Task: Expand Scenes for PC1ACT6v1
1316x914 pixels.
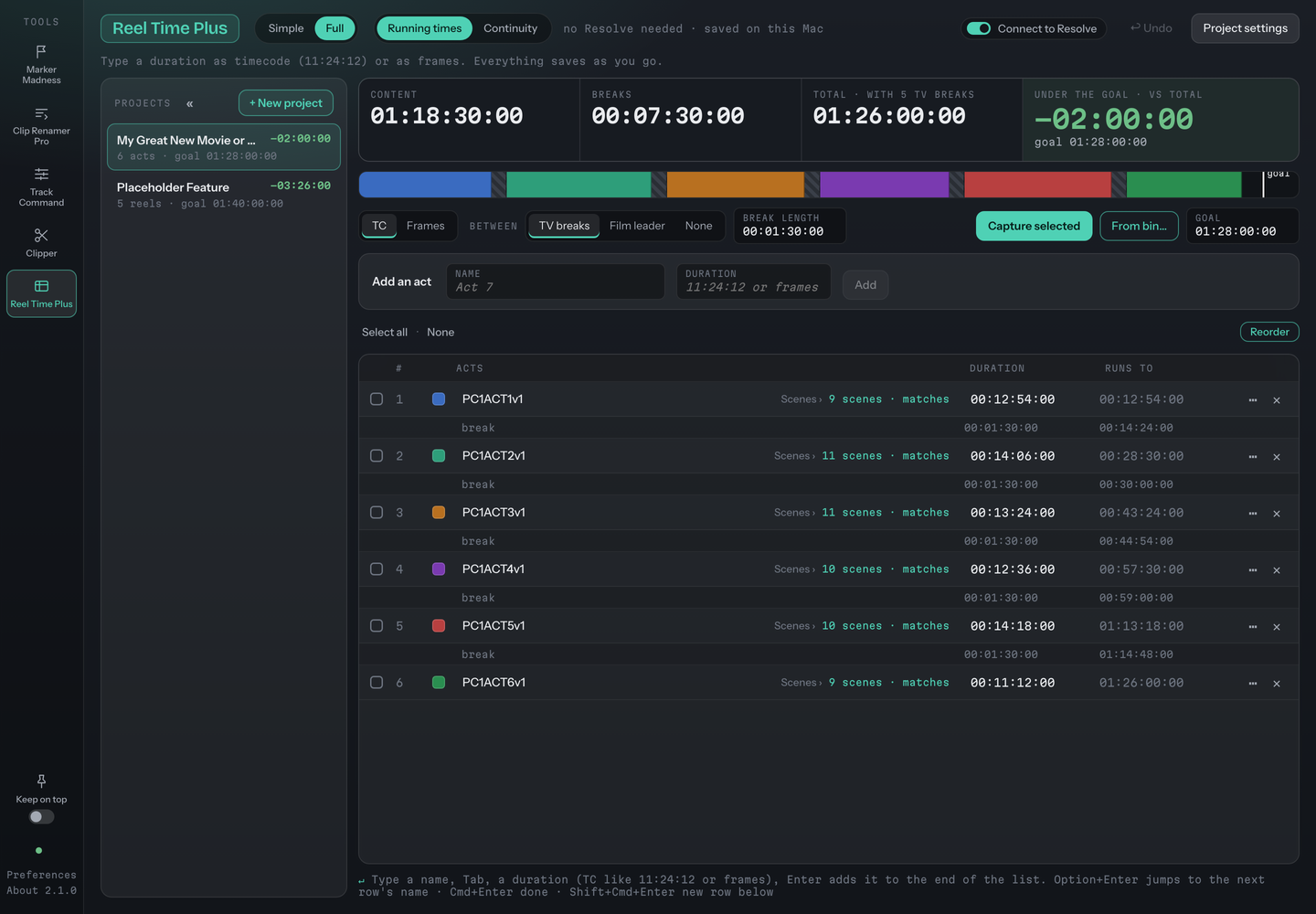Action: [801, 683]
